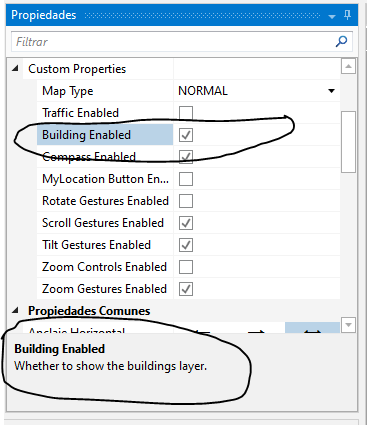Image resolution: width=367 pixels, height=425 pixels.
Task: Turn on Zoom Controls Enabled checkbox
Action: pyautogui.click(x=186, y=267)
